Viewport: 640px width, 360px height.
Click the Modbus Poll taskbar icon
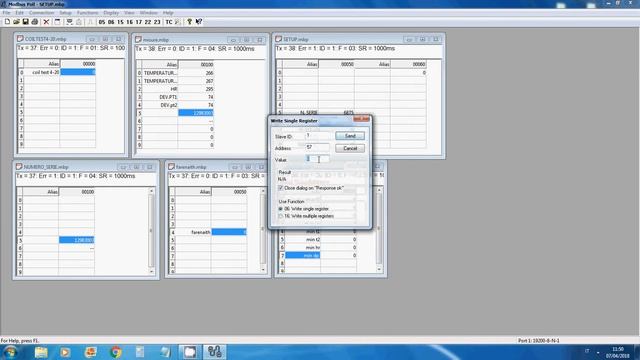tap(214, 352)
